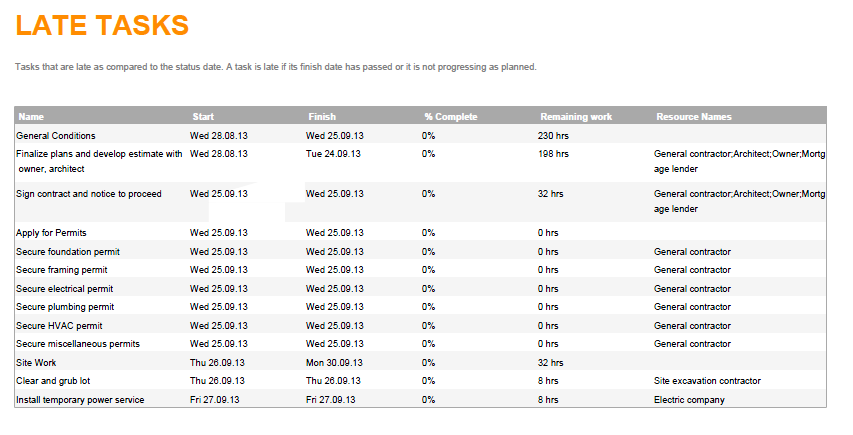Screen dimensions: 853x435
Task: Click the Apply for Permits task
Action: (x=51, y=233)
